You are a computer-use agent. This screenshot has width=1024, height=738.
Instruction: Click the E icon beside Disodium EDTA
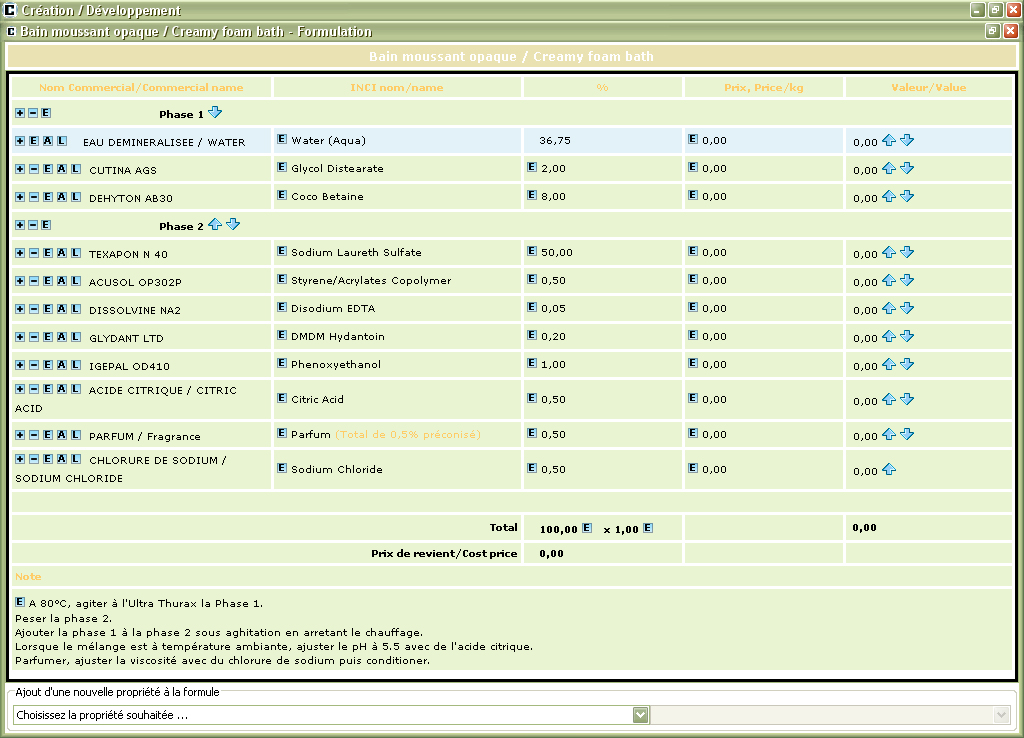282,307
